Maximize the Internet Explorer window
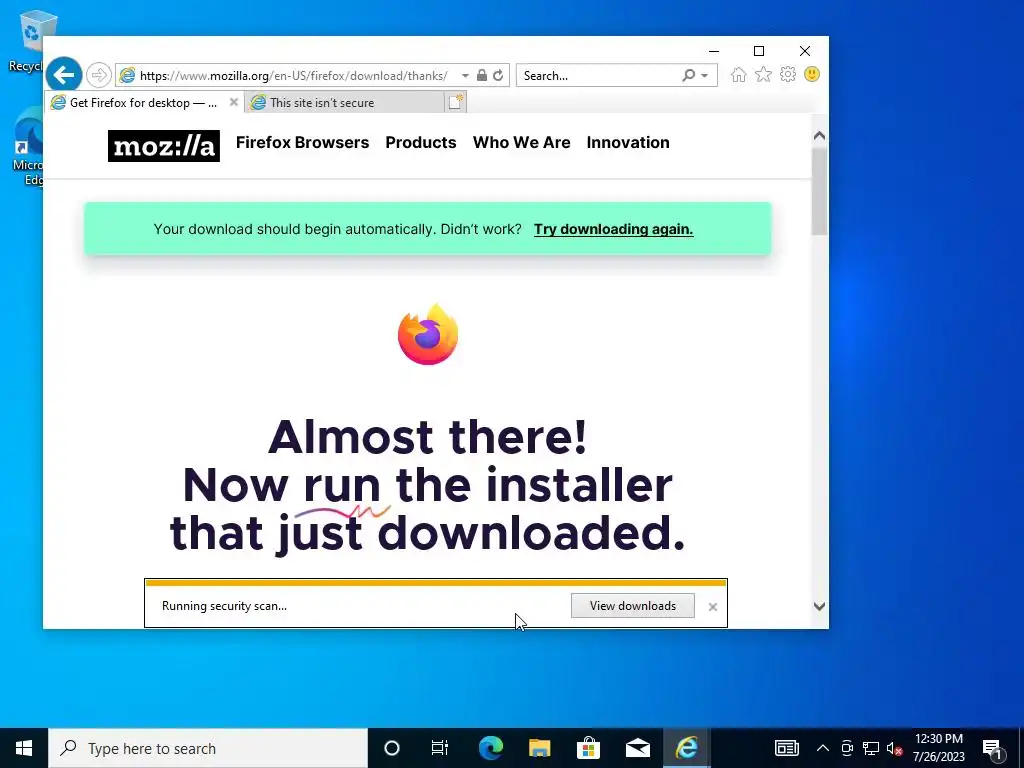 click(759, 51)
